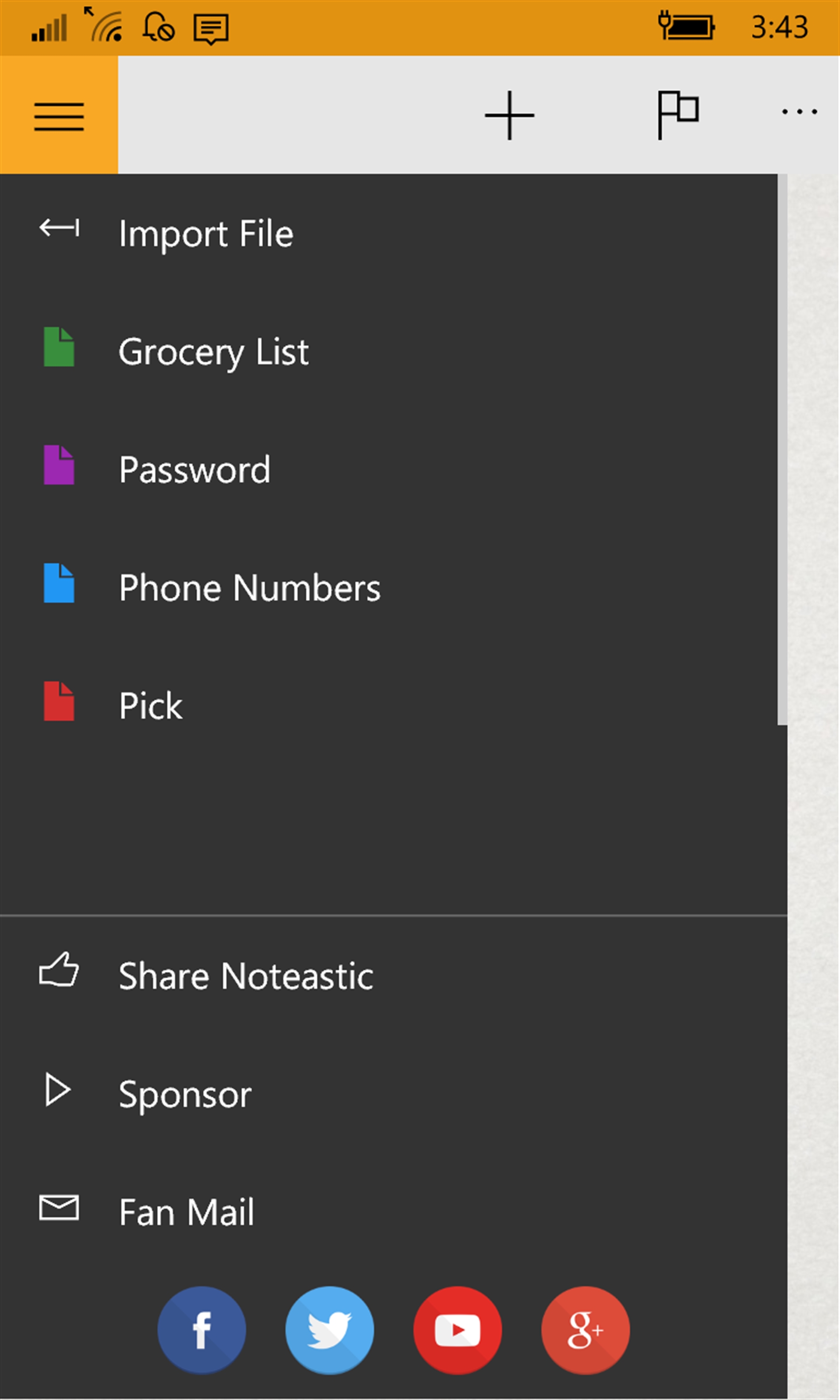This screenshot has width=840, height=1400.
Task: Open the Grocery List note
Action: coord(213,351)
